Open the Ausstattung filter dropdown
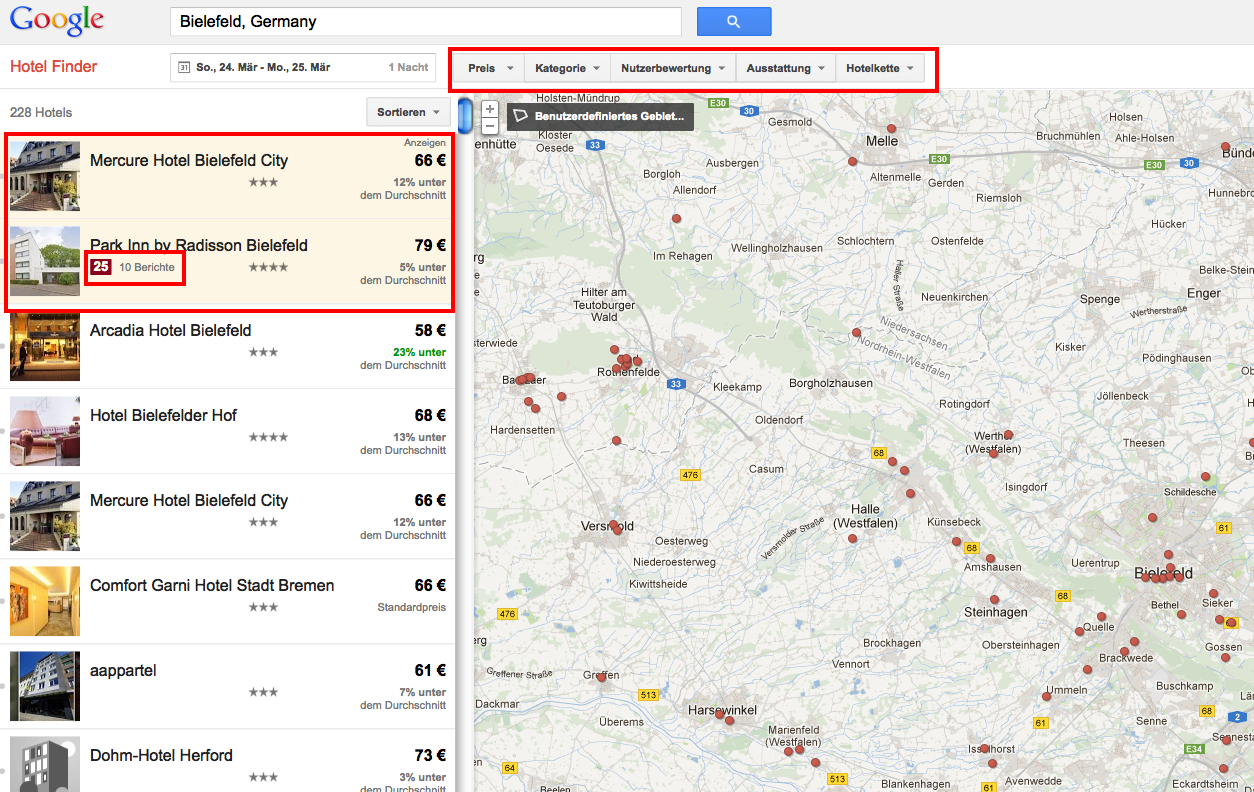The width and height of the screenshot is (1254, 792). click(786, 68)
